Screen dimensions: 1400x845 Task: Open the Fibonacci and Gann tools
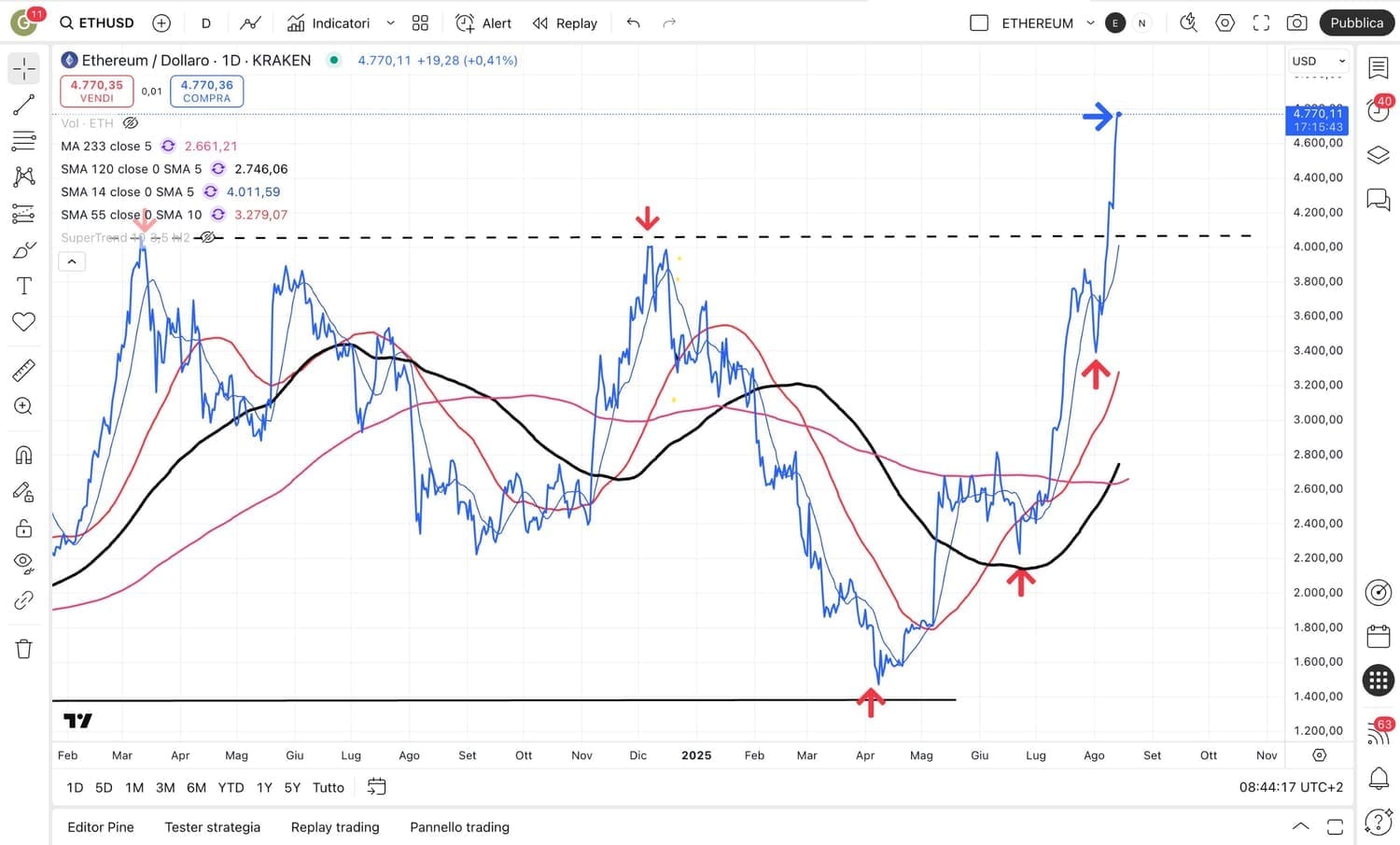[x=24, y=141]
